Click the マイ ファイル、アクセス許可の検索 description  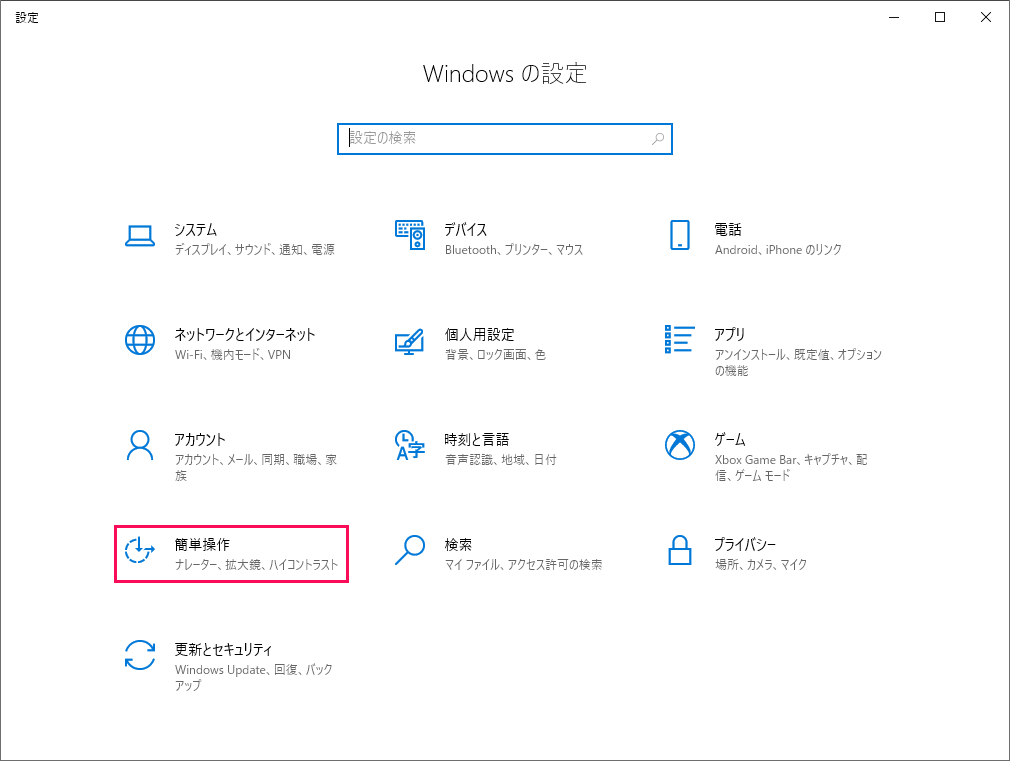click(x=524, y=565)
